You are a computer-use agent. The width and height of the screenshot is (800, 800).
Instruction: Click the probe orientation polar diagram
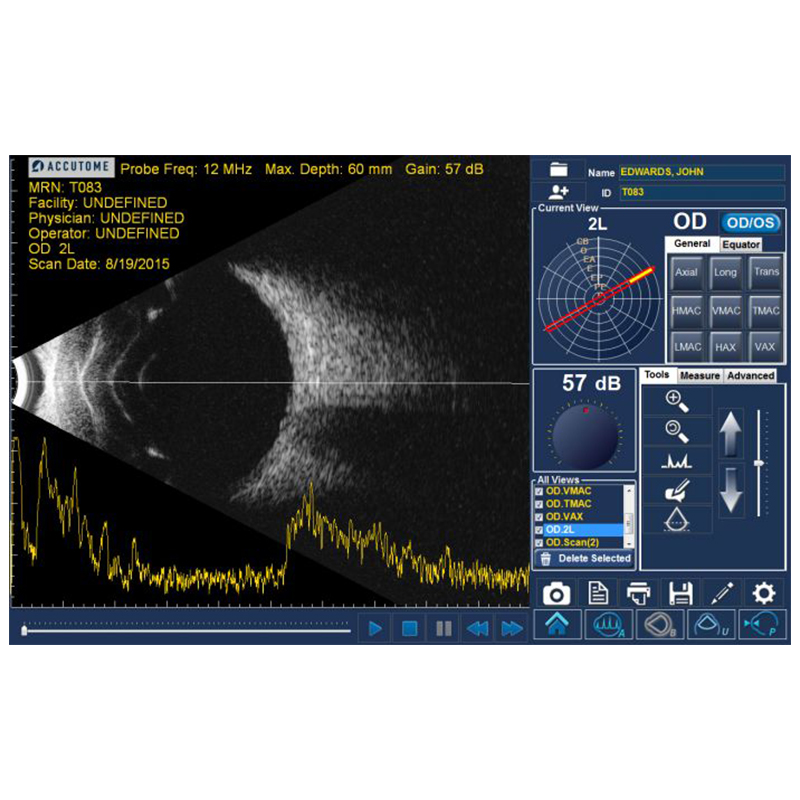[598, 298]
